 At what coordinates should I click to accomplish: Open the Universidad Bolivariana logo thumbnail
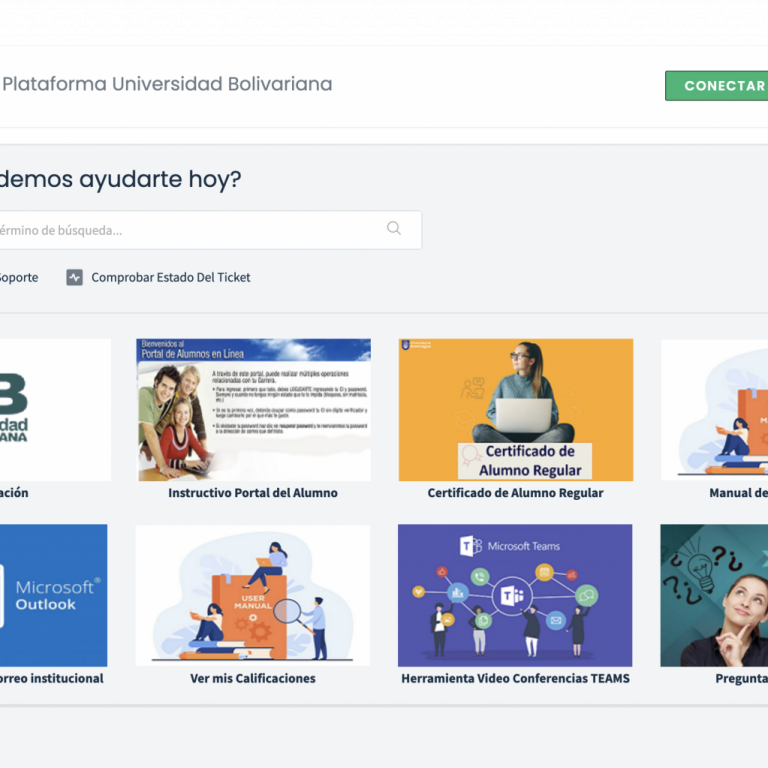pos(55,409)
